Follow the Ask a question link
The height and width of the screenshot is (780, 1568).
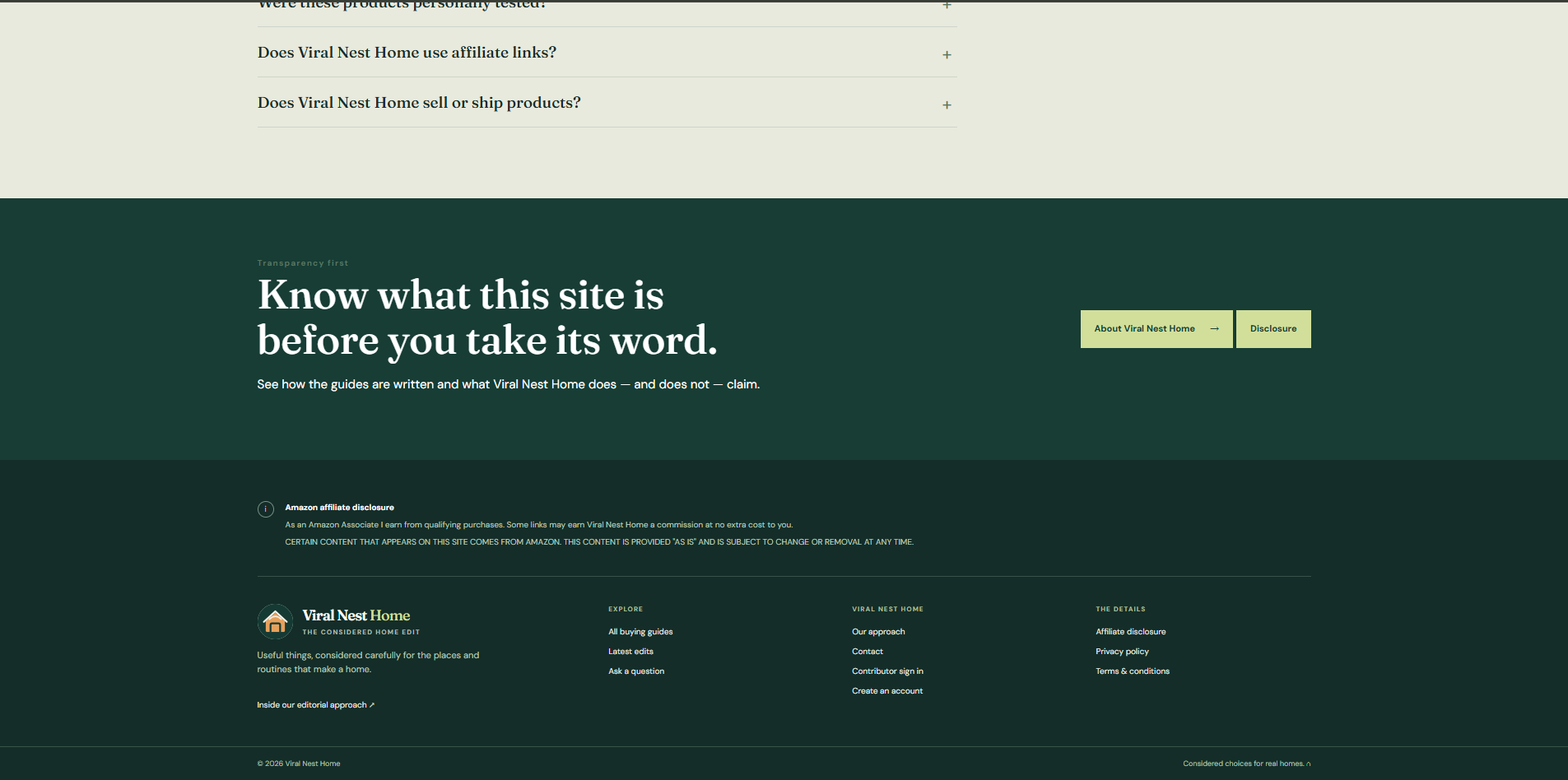(x=636, y=671)
